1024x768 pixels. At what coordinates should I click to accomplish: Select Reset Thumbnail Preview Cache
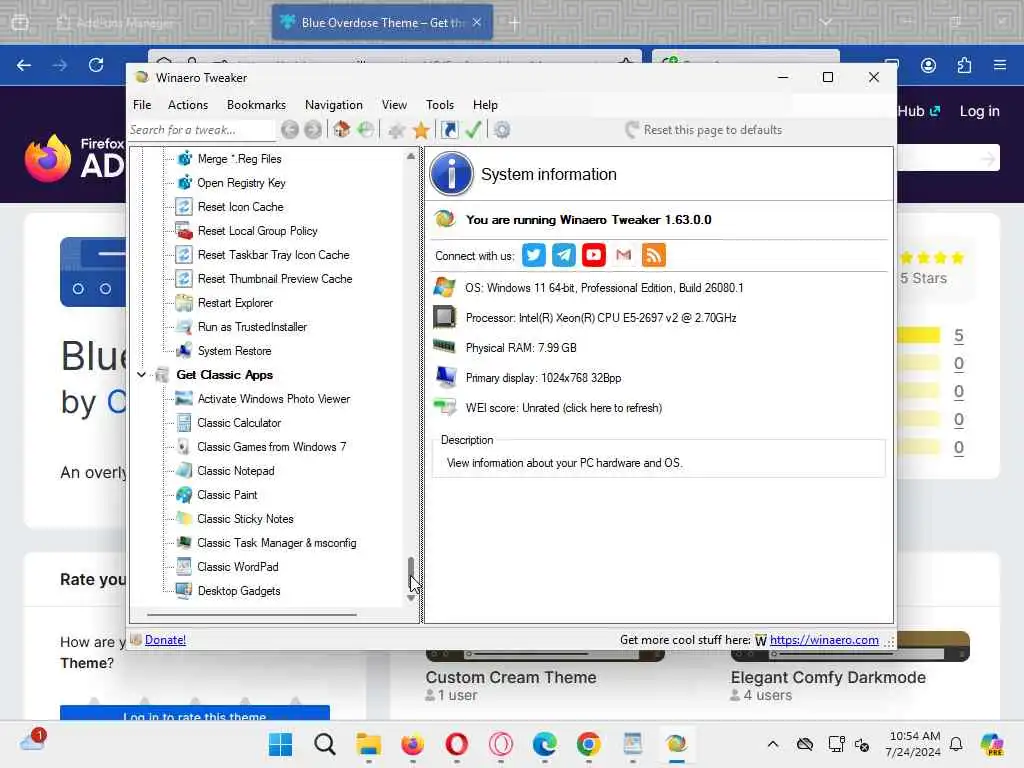pyautogui.click(x=275, y=279)
